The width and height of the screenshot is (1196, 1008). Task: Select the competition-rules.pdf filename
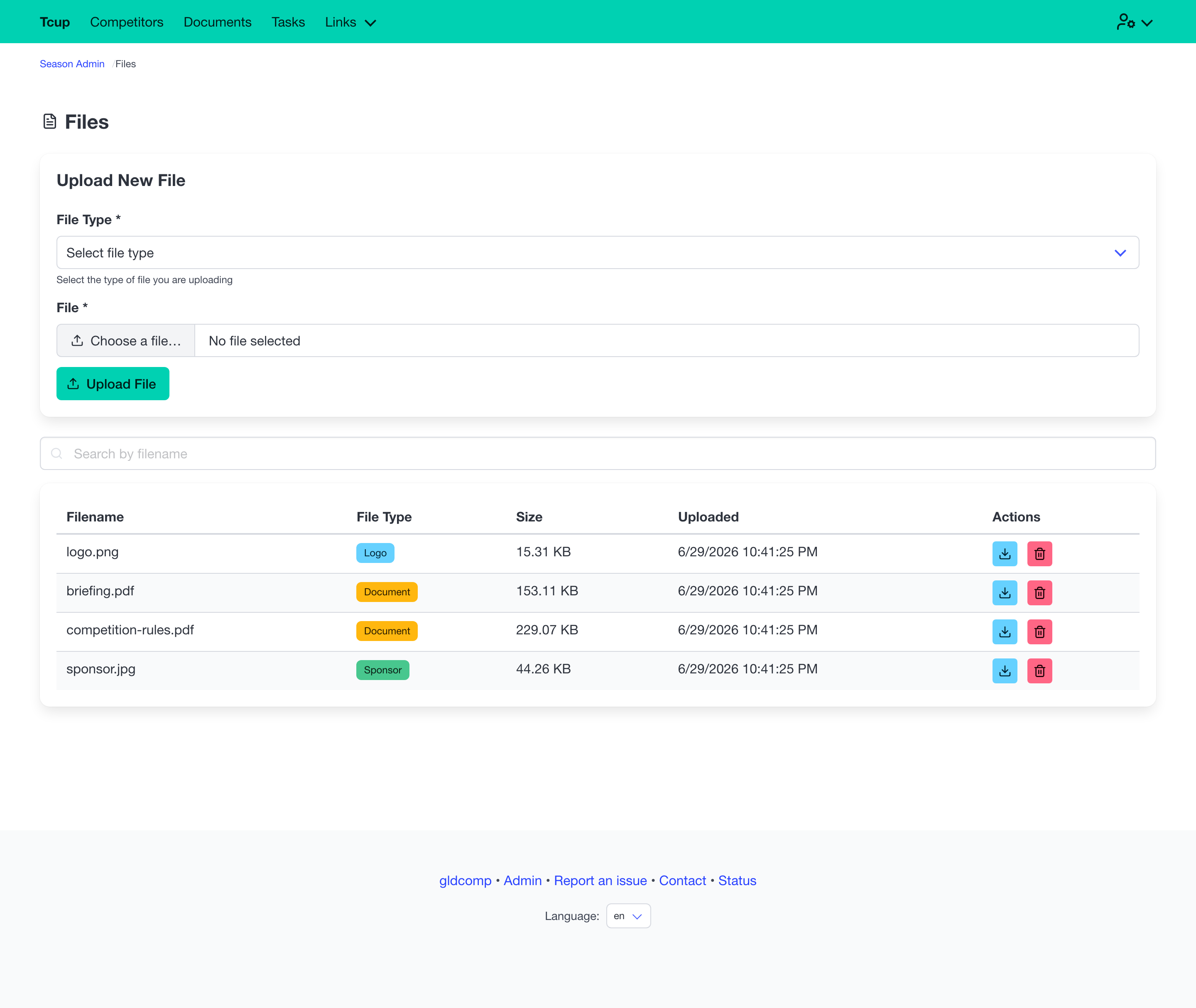[x=130, y=630]
